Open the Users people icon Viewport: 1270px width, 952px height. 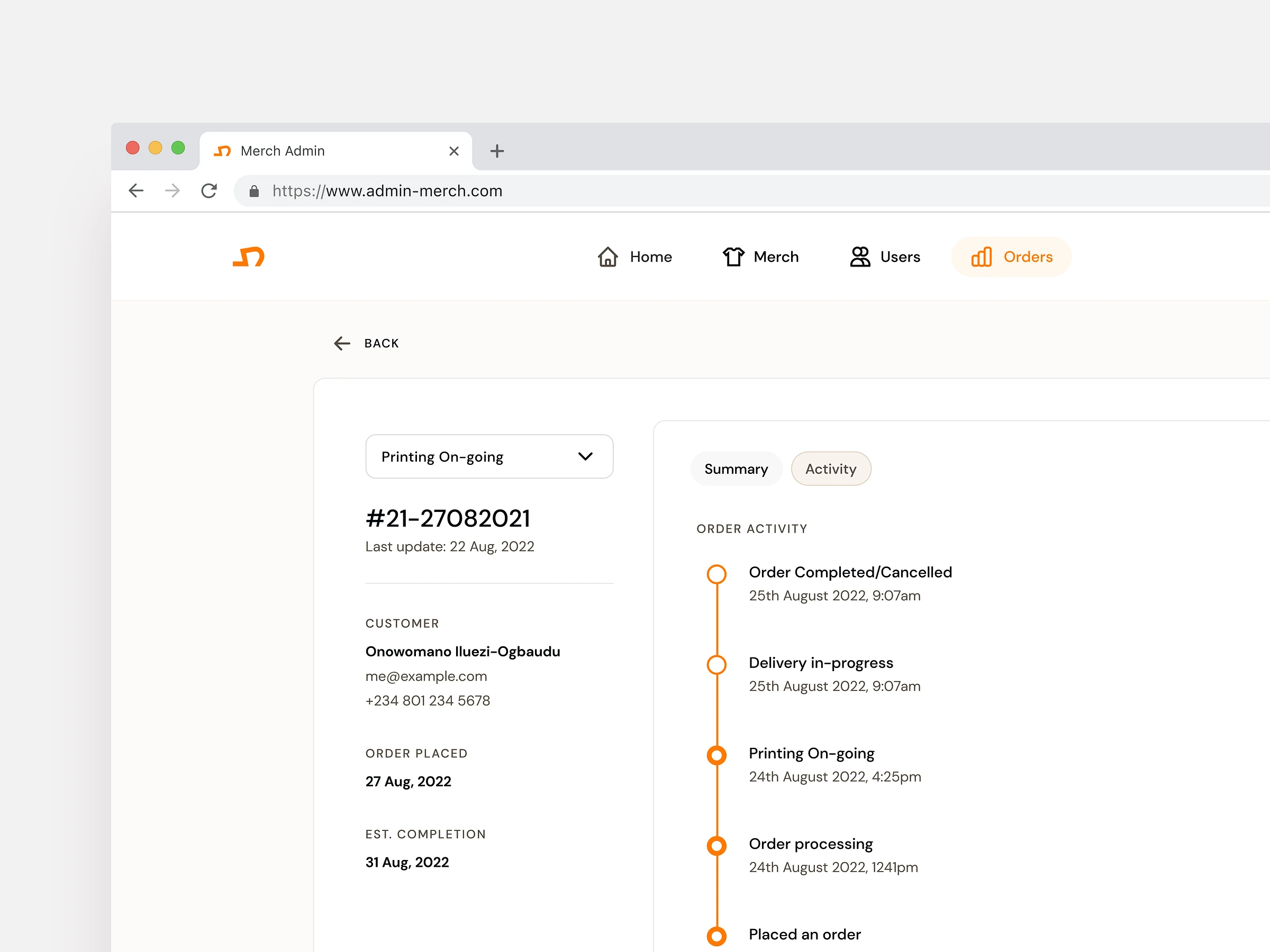click(859, 257)
